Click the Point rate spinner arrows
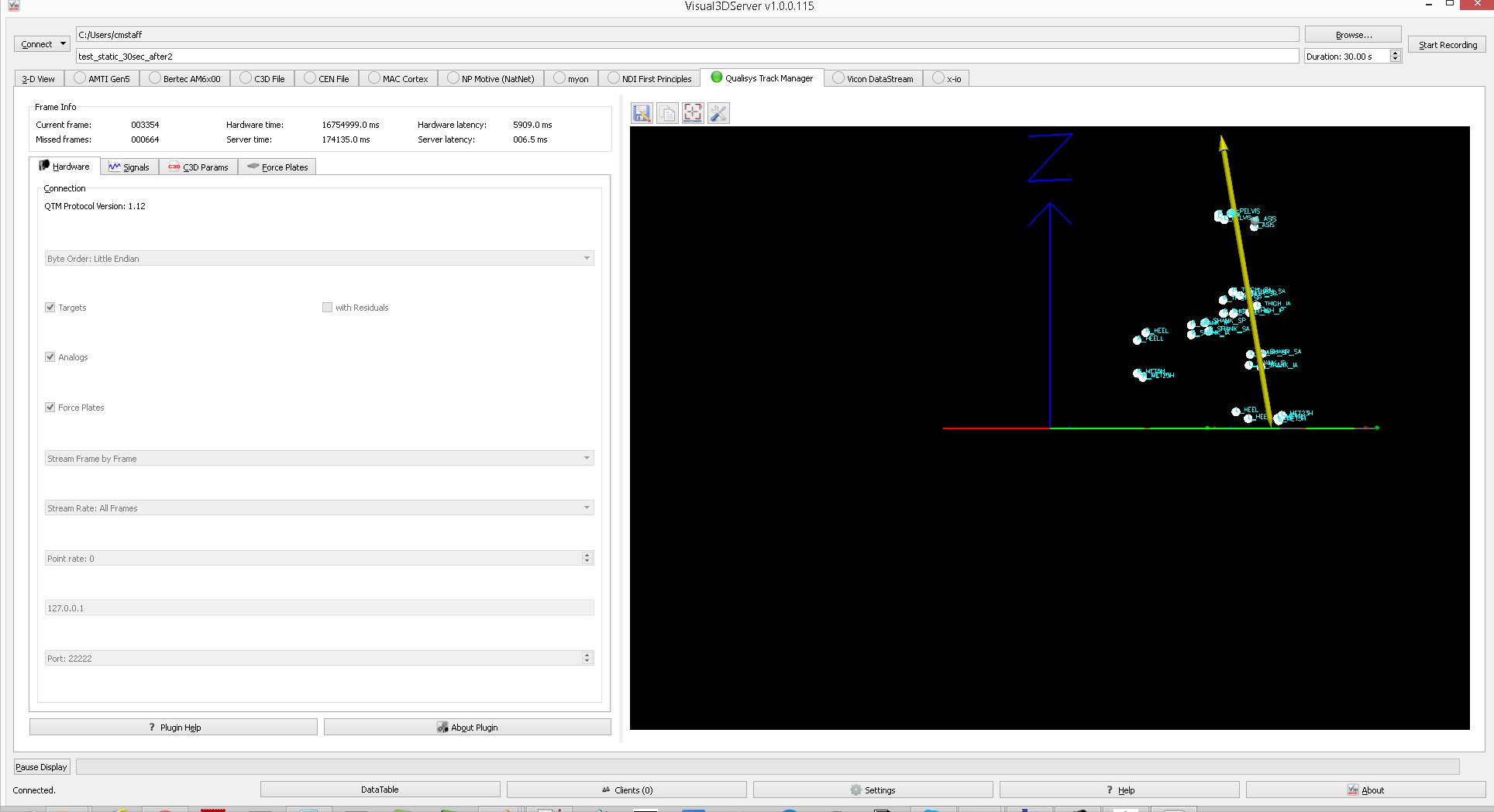1494x812 pixels. pyautogui.click(x=587, y=558)
